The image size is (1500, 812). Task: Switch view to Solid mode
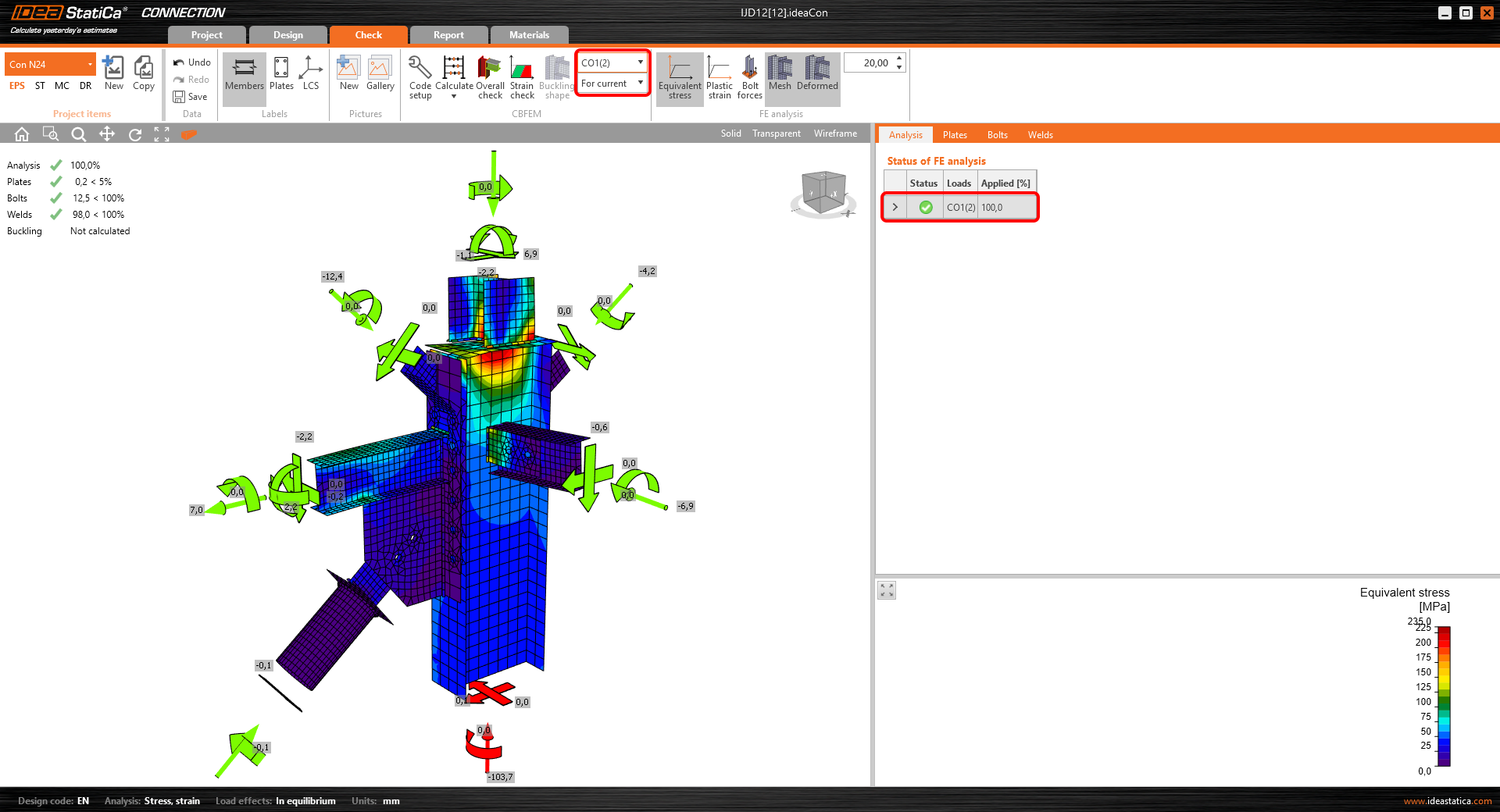731,134
